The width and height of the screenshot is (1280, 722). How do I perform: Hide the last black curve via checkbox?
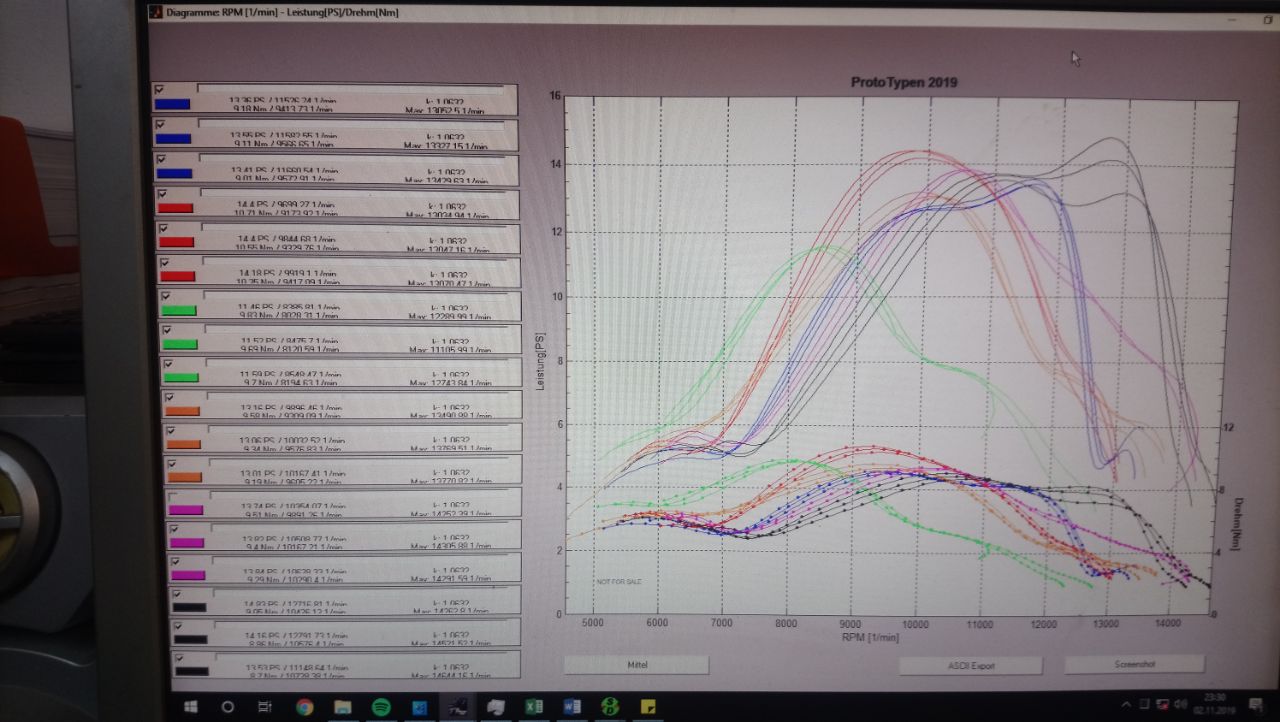(178, 658)
